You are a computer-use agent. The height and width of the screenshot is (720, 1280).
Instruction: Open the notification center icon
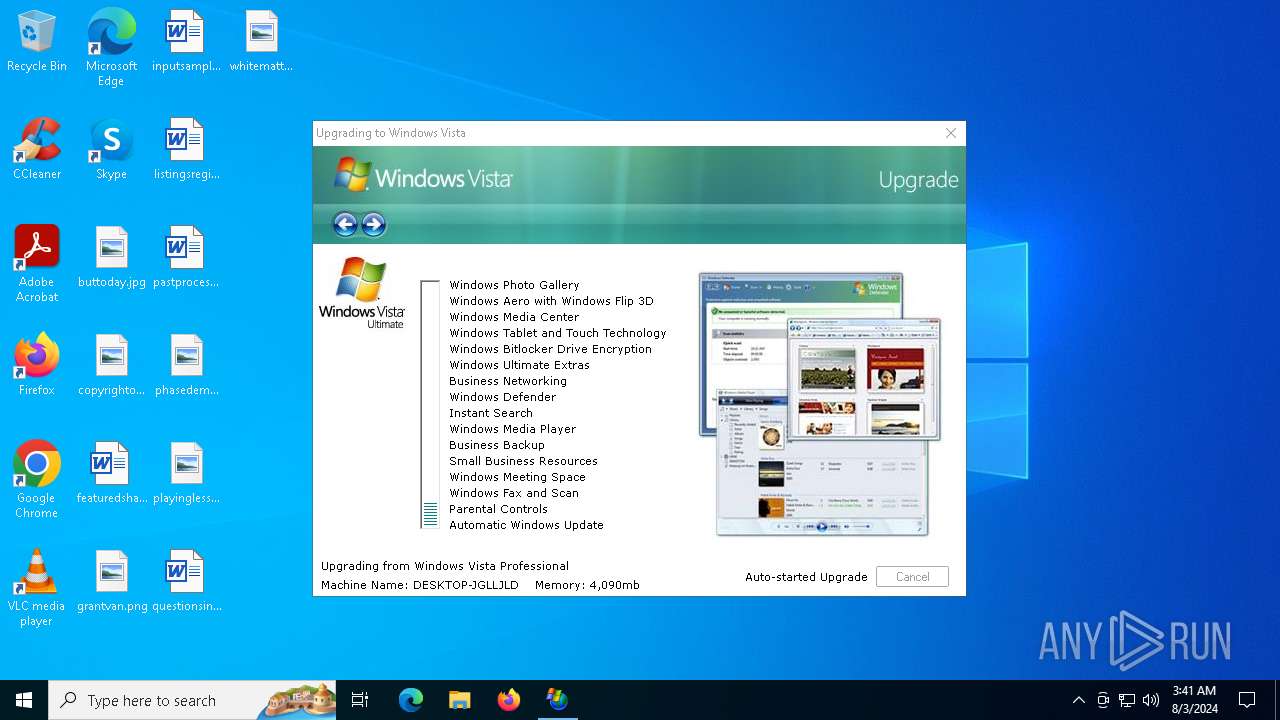tap(1247, 700)
